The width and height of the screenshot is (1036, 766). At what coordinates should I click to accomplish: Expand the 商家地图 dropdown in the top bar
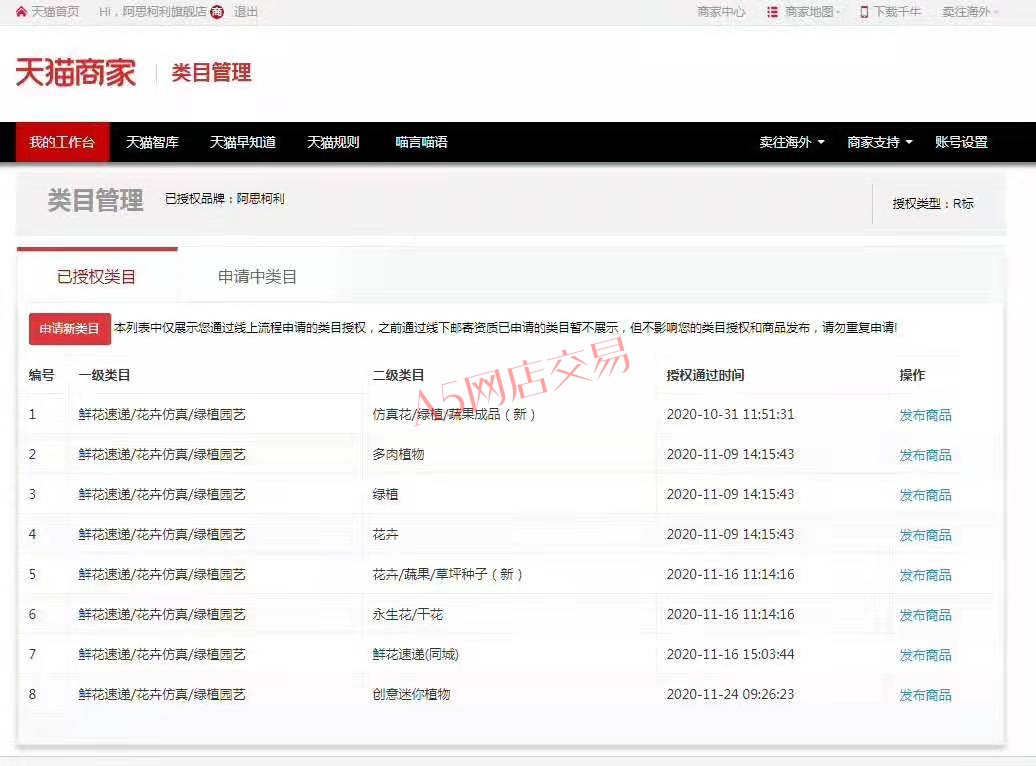[x=813, y=12]
